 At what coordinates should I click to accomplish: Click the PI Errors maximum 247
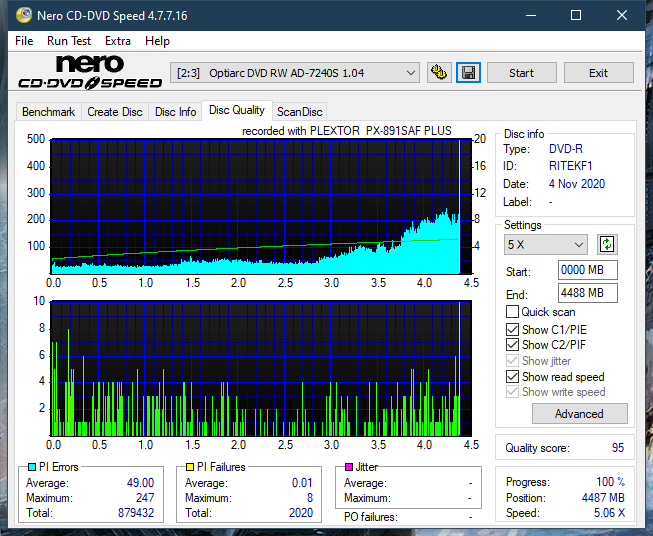145,497
